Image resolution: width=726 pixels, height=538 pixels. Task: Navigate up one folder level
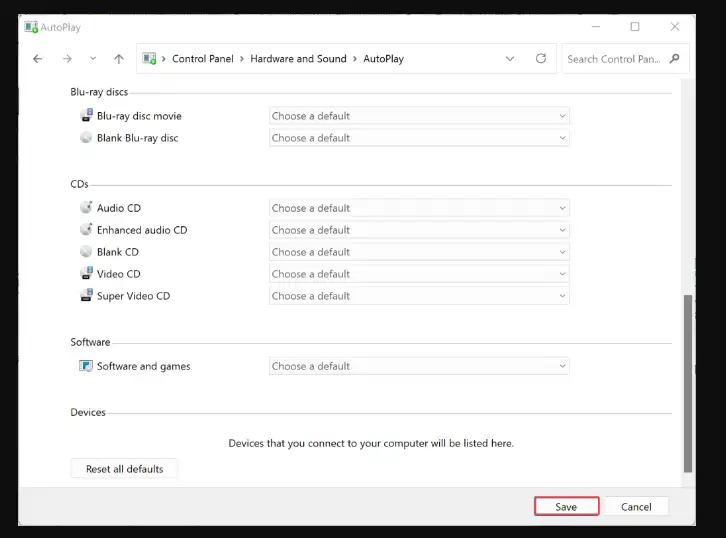119,59
